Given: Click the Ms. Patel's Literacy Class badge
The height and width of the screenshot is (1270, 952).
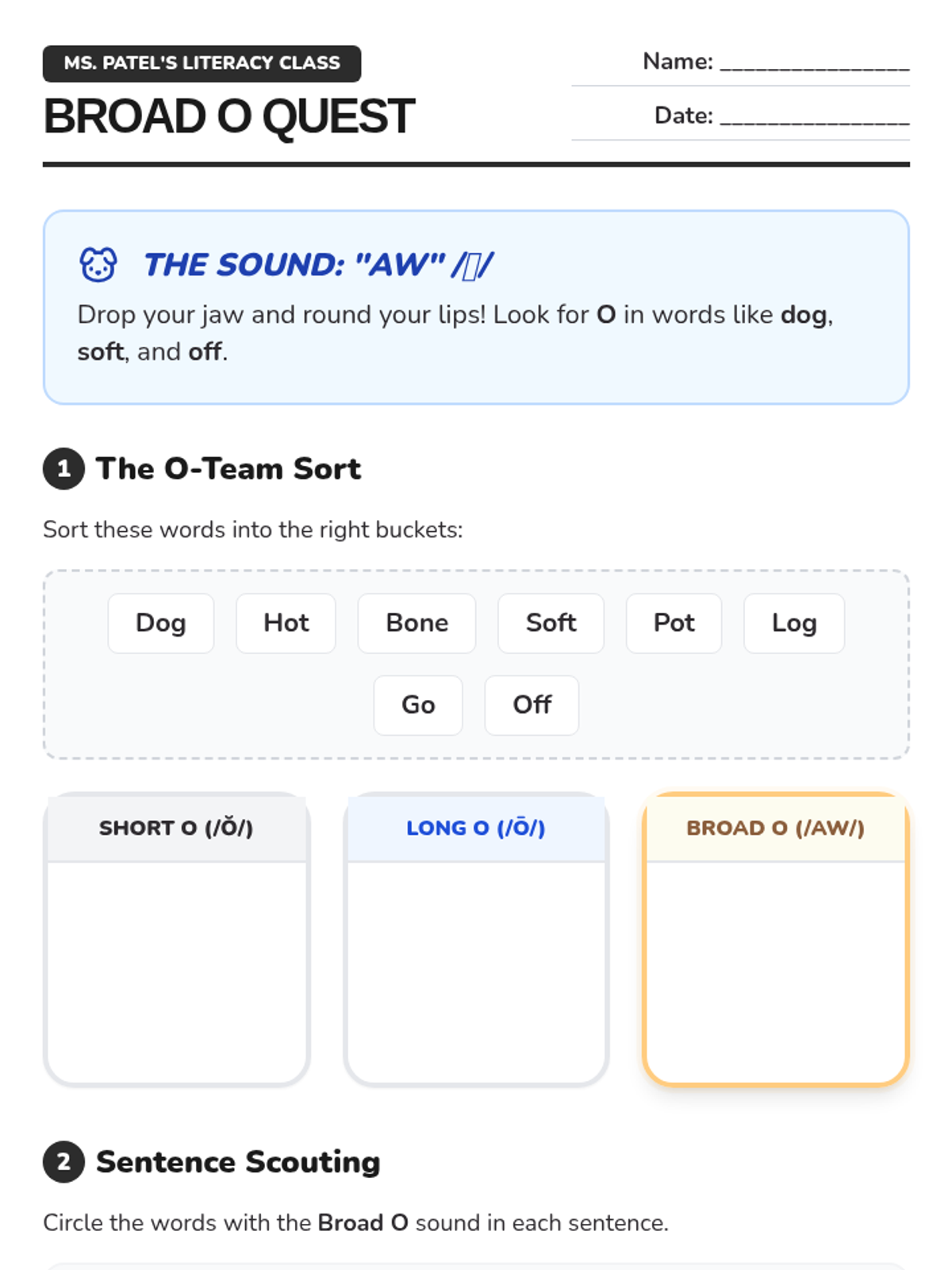Looking at the screenshot, I should 202,63.
